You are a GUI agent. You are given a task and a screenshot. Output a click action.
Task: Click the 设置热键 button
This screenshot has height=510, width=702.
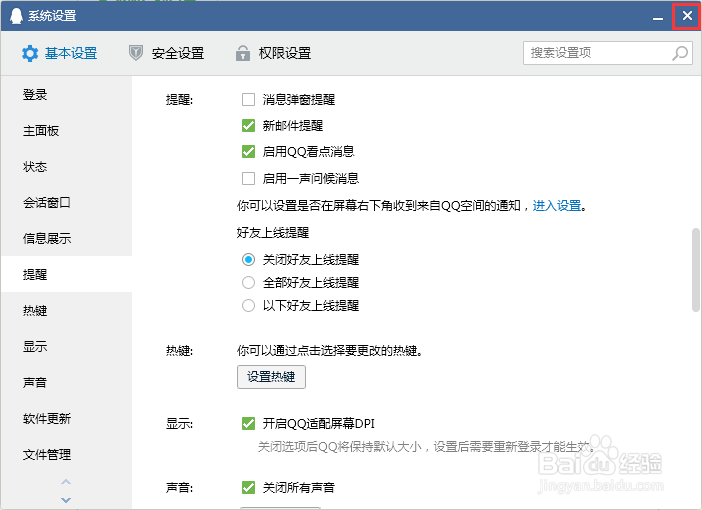pos(271,377)
